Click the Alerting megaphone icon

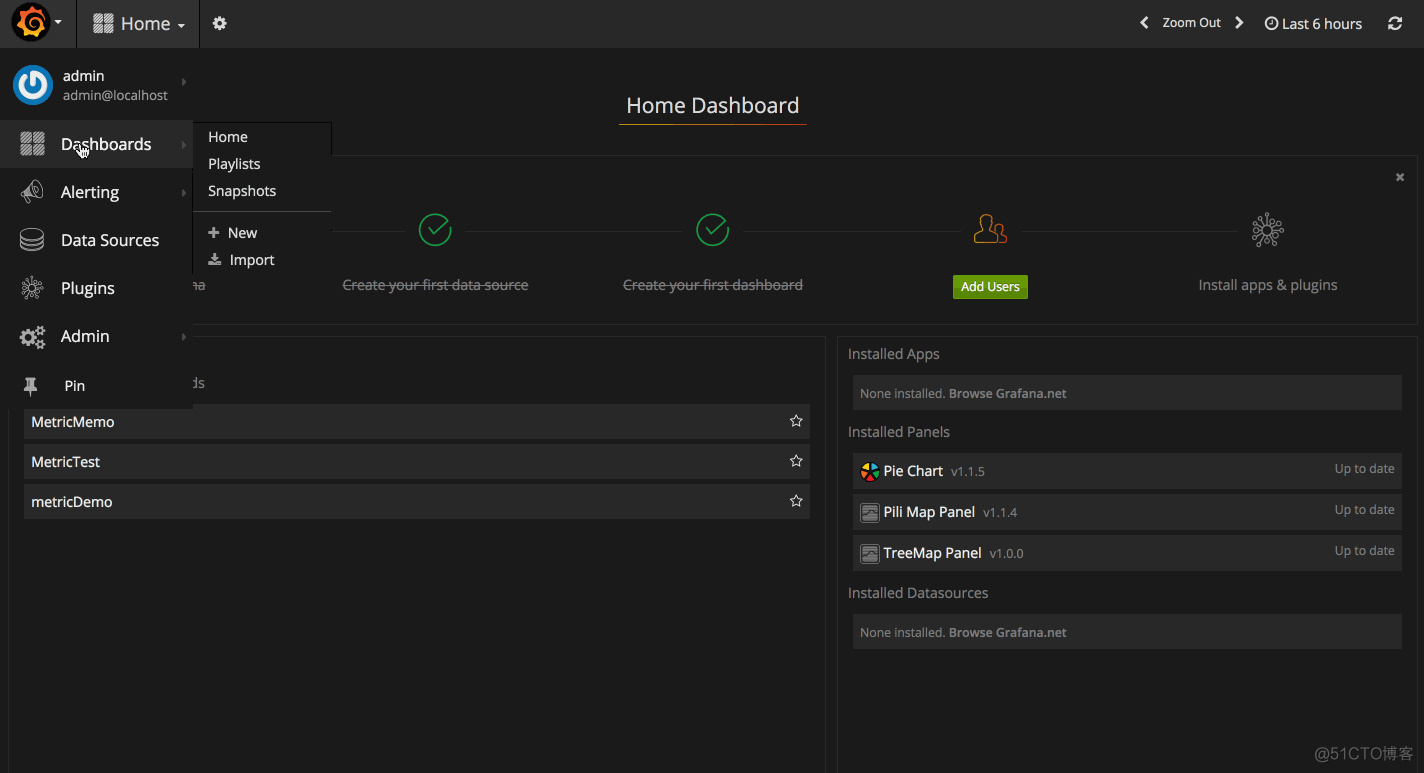[x=33, y=192]
